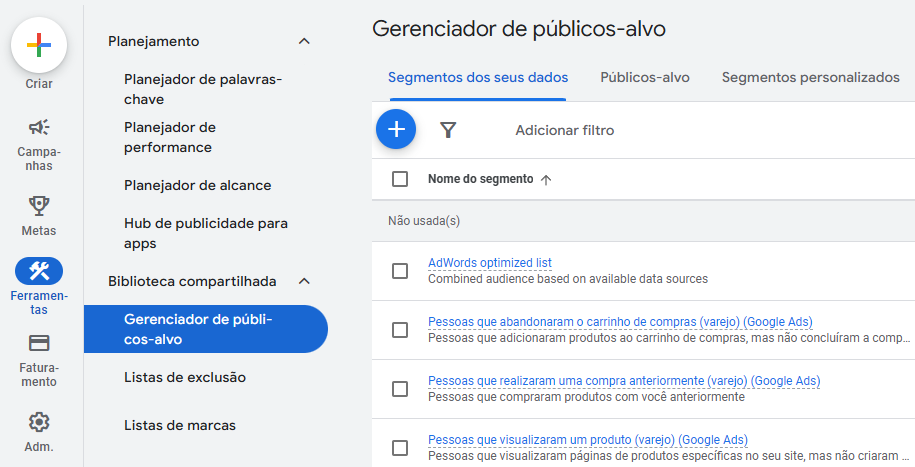Click the funnel filter icon
The width and height of the screenshot is (915, 467).
[x=448, y=130]
